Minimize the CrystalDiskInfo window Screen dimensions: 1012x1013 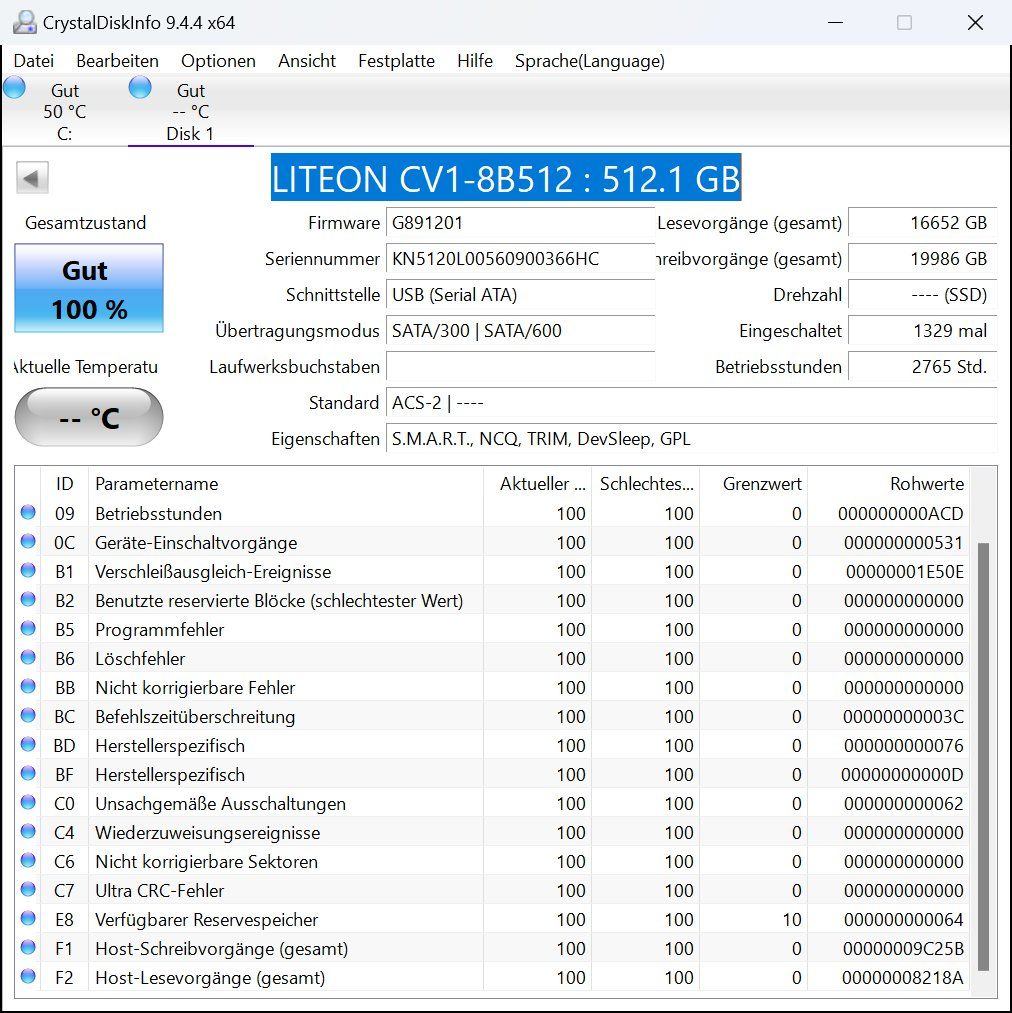tap(836, 23)
